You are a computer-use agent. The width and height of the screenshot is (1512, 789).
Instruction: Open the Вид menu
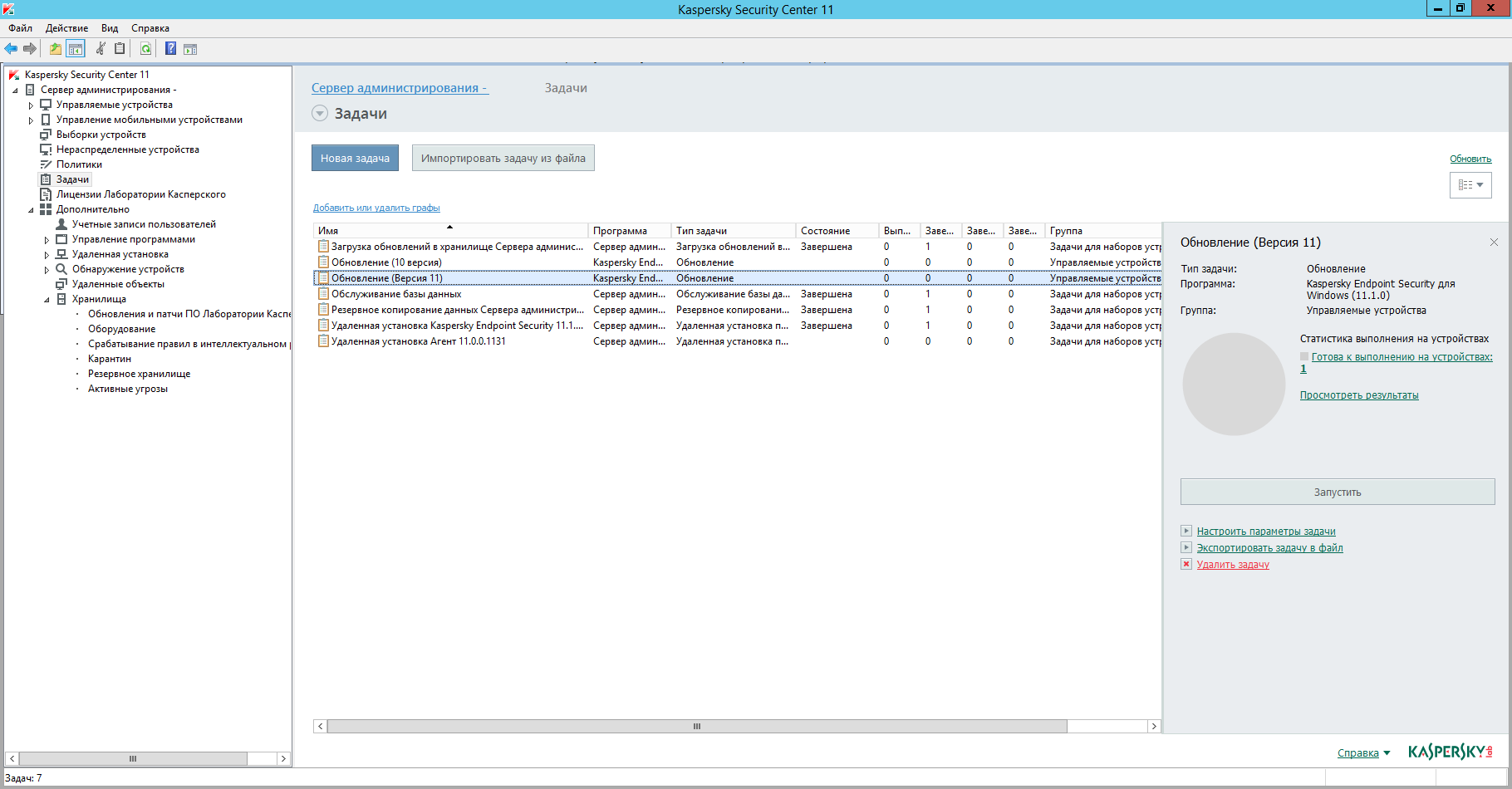tap(110, 28)
